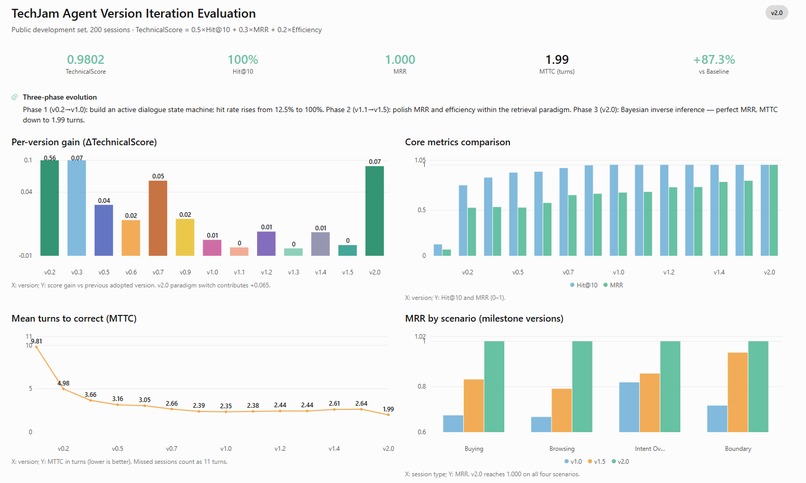Click the green v0.2 bar in per-version gain
The image size is (806, 483).
coord(49,208)
